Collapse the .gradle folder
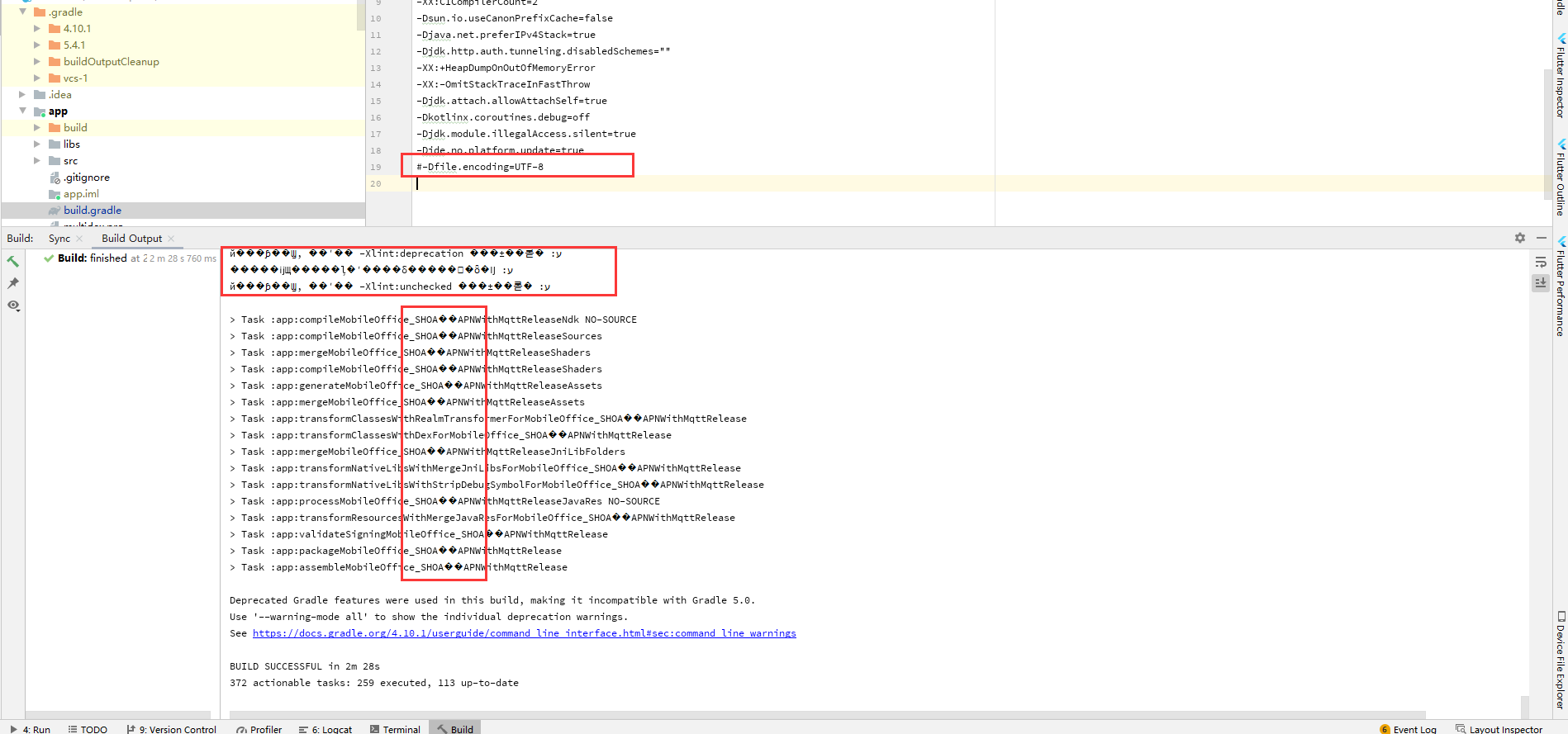The width and height of the screenshot is (1568, 734). pos(23,12)
